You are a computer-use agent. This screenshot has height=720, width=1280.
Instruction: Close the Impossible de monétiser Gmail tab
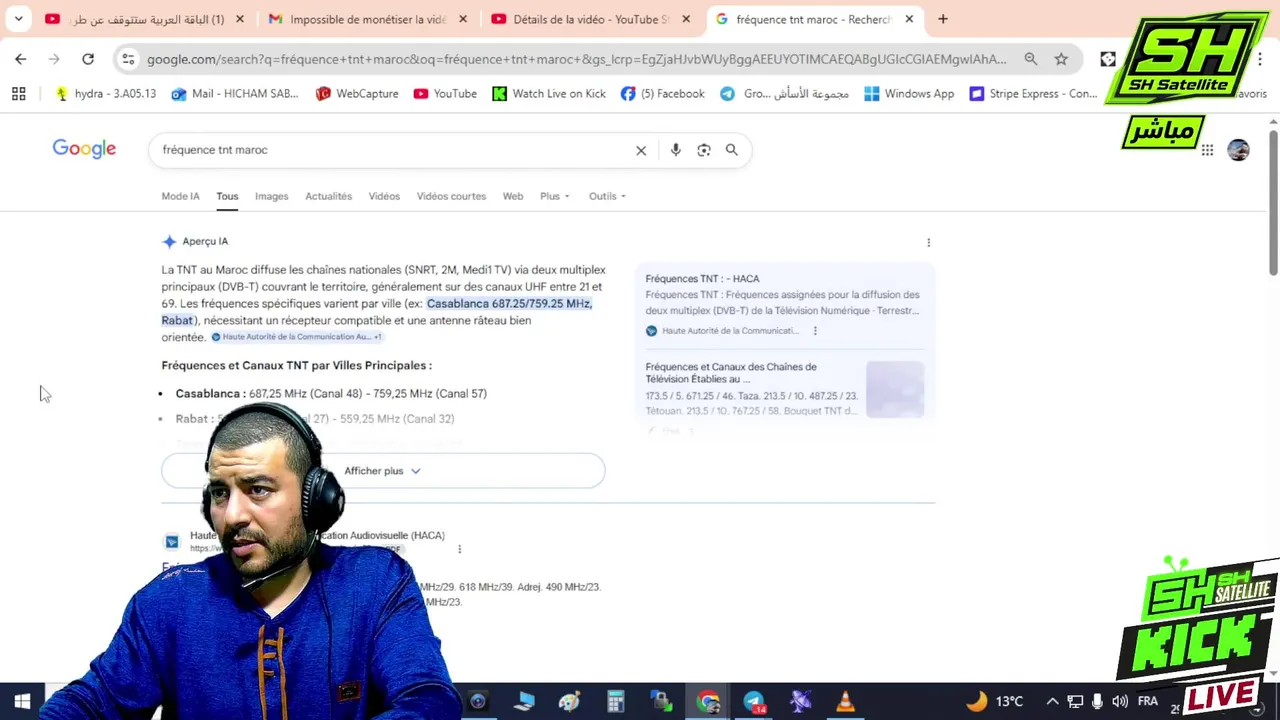point(463,19)
